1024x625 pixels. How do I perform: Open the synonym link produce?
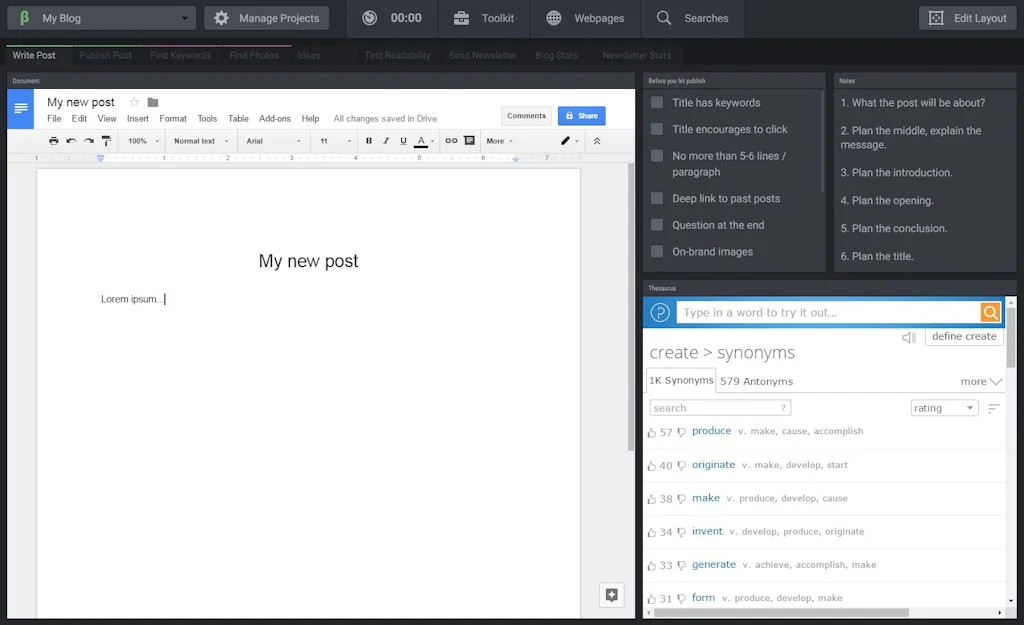tap(711, 431)
